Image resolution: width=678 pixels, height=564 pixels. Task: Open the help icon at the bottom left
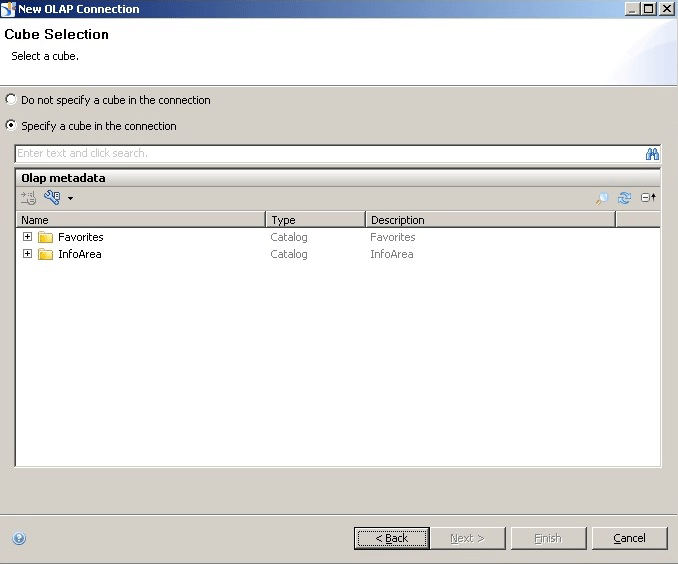click(19, 538)
